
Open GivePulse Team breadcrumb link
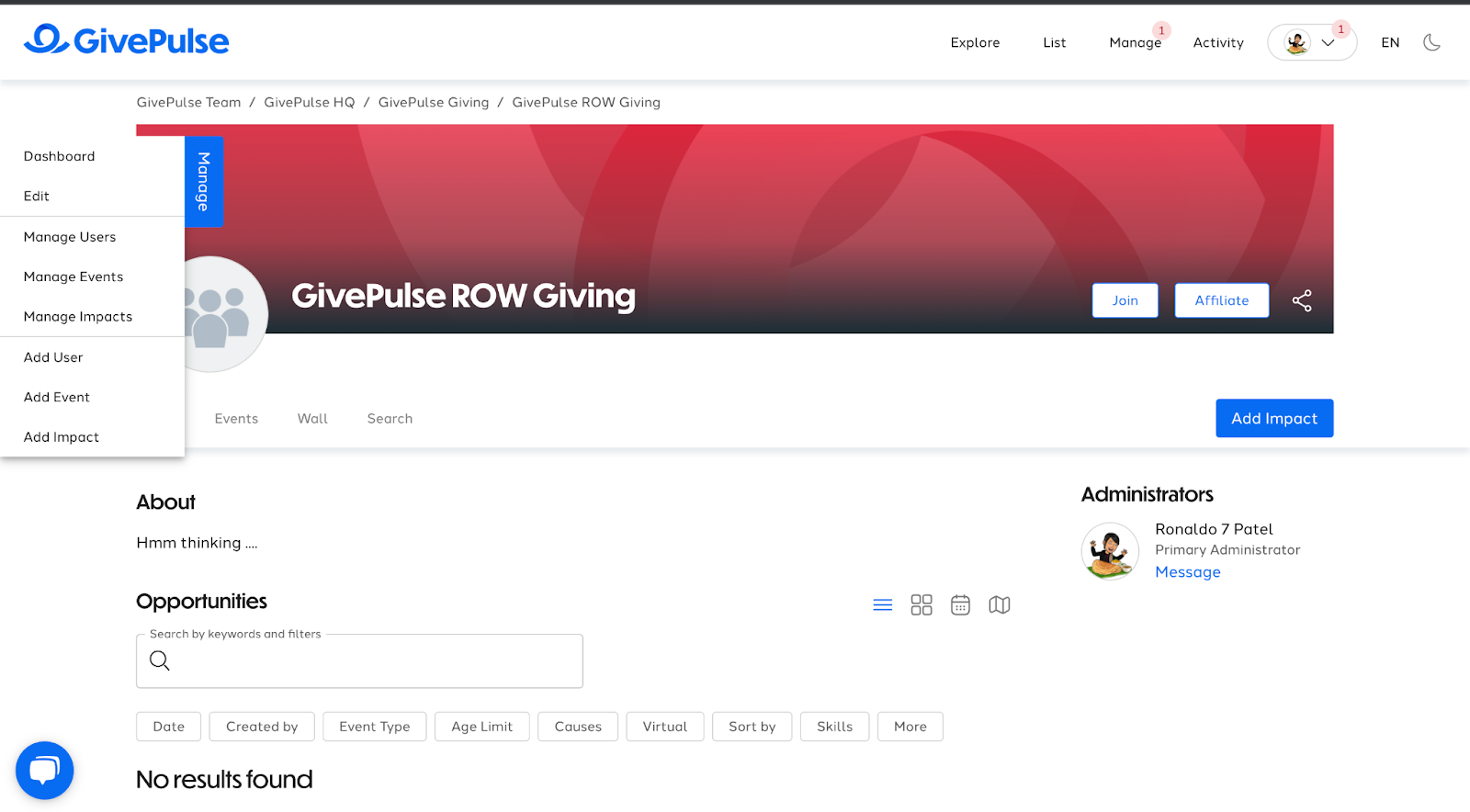(x=188, y=102)
